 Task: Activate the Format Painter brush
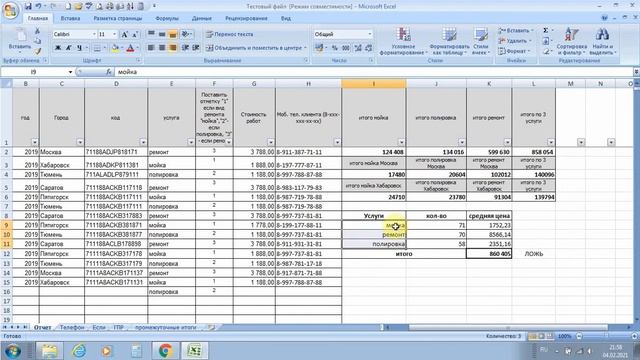coord(37,51)
